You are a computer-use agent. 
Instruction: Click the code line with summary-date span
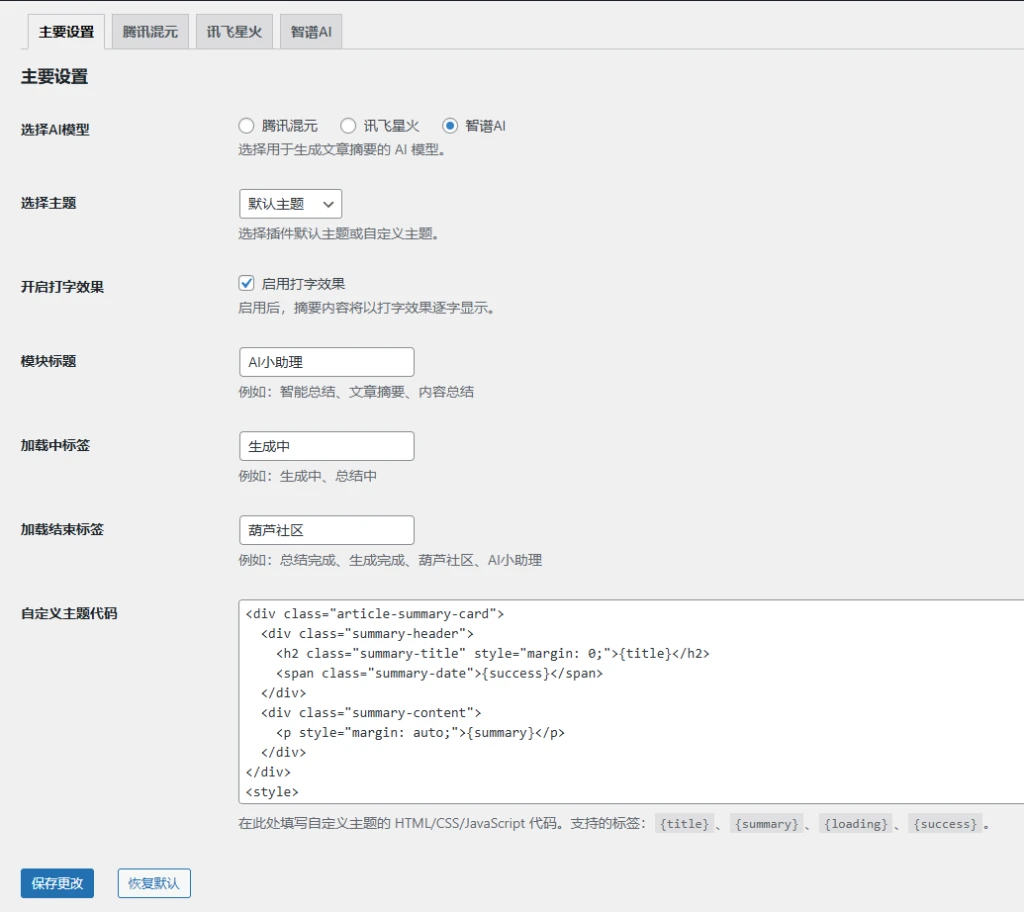point(440,673)
